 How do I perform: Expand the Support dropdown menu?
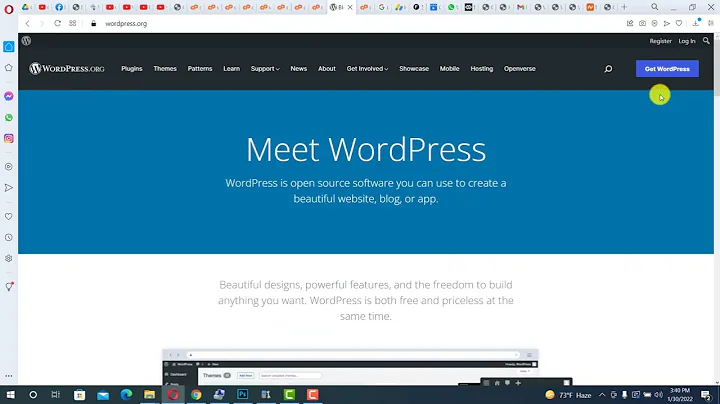(265, 69)
